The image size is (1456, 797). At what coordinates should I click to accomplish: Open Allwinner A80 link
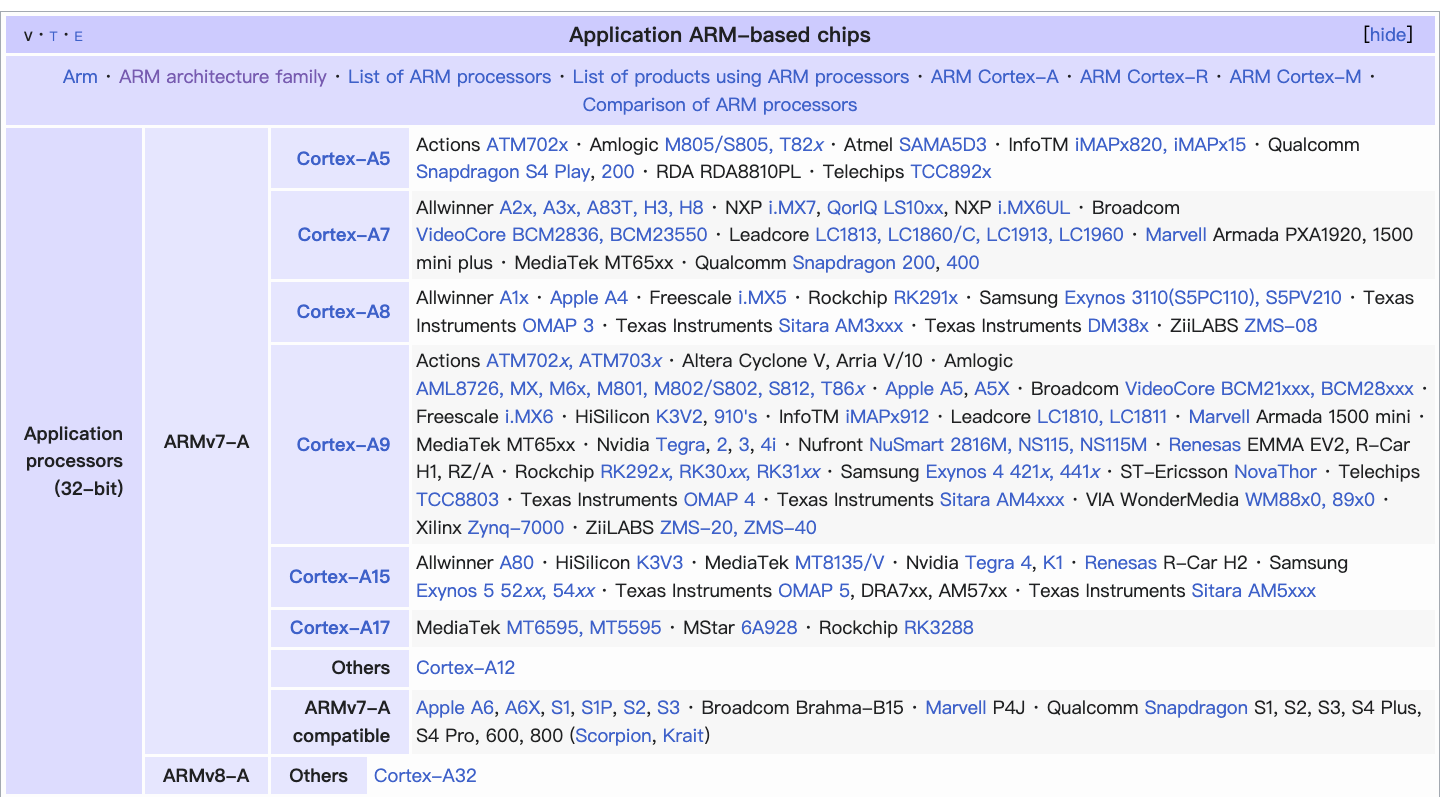click(x=517, y=563)
